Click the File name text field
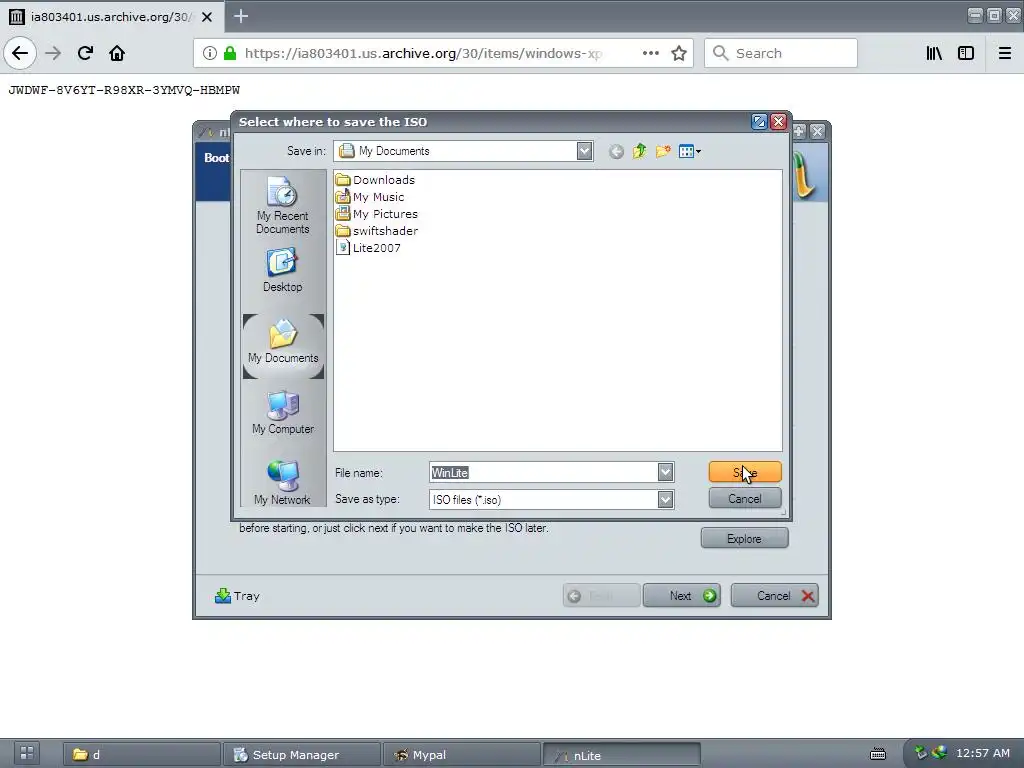The width and height of the screenshot is (1024, 768). [543, 472]
